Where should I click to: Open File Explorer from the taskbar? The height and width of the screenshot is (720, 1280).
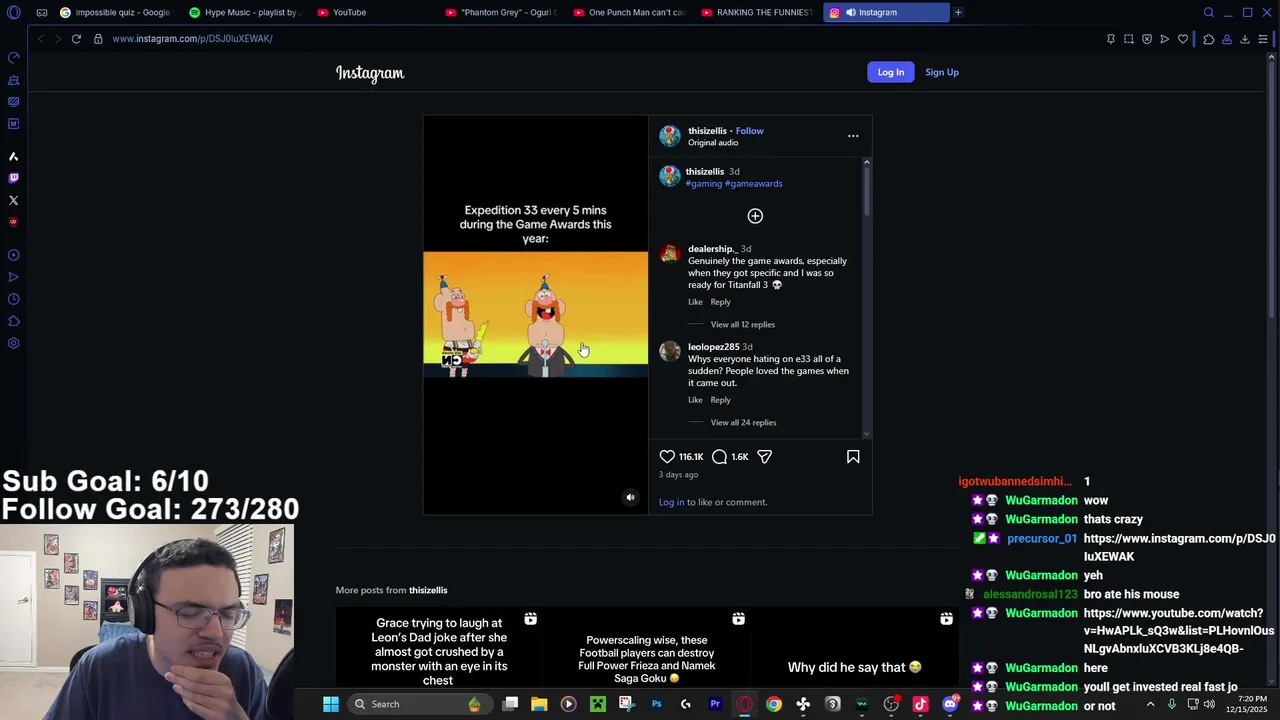[x=539, y=704]
